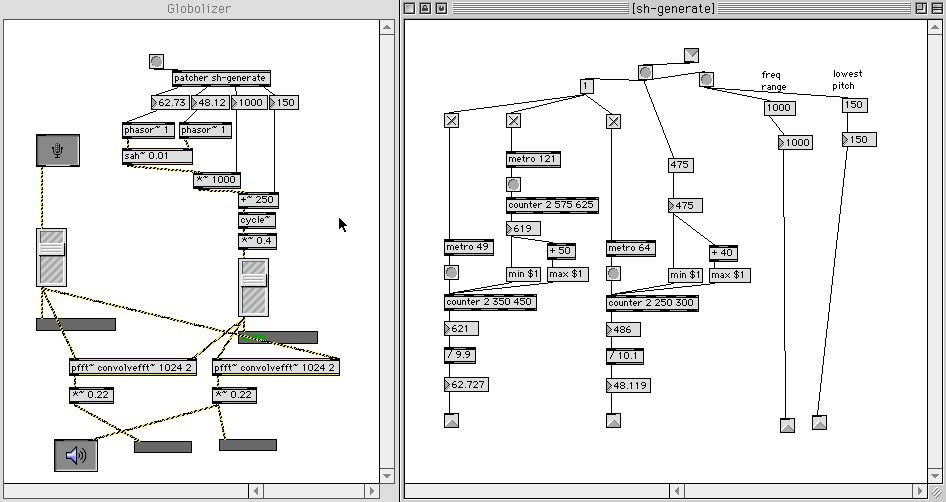
Task: Click the Globolizer vertical scrollbar up arrow
Action: 387,27
